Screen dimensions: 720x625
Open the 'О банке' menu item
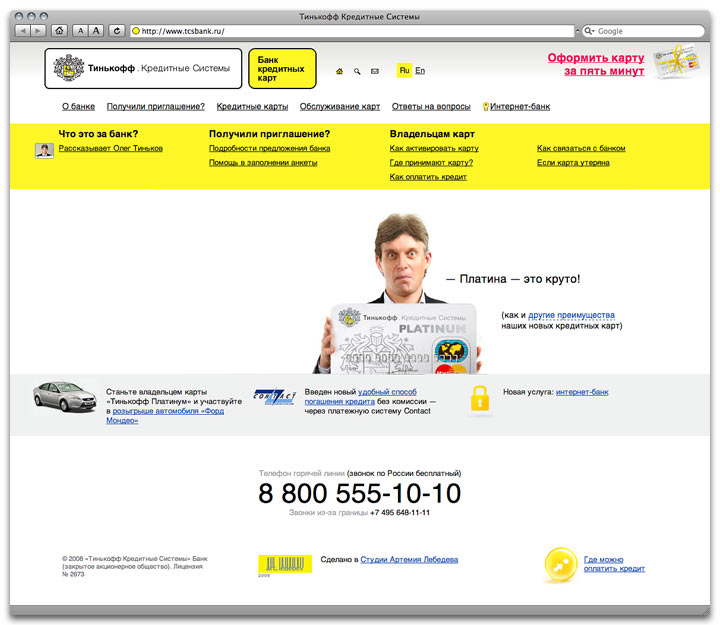coord(78,106)
